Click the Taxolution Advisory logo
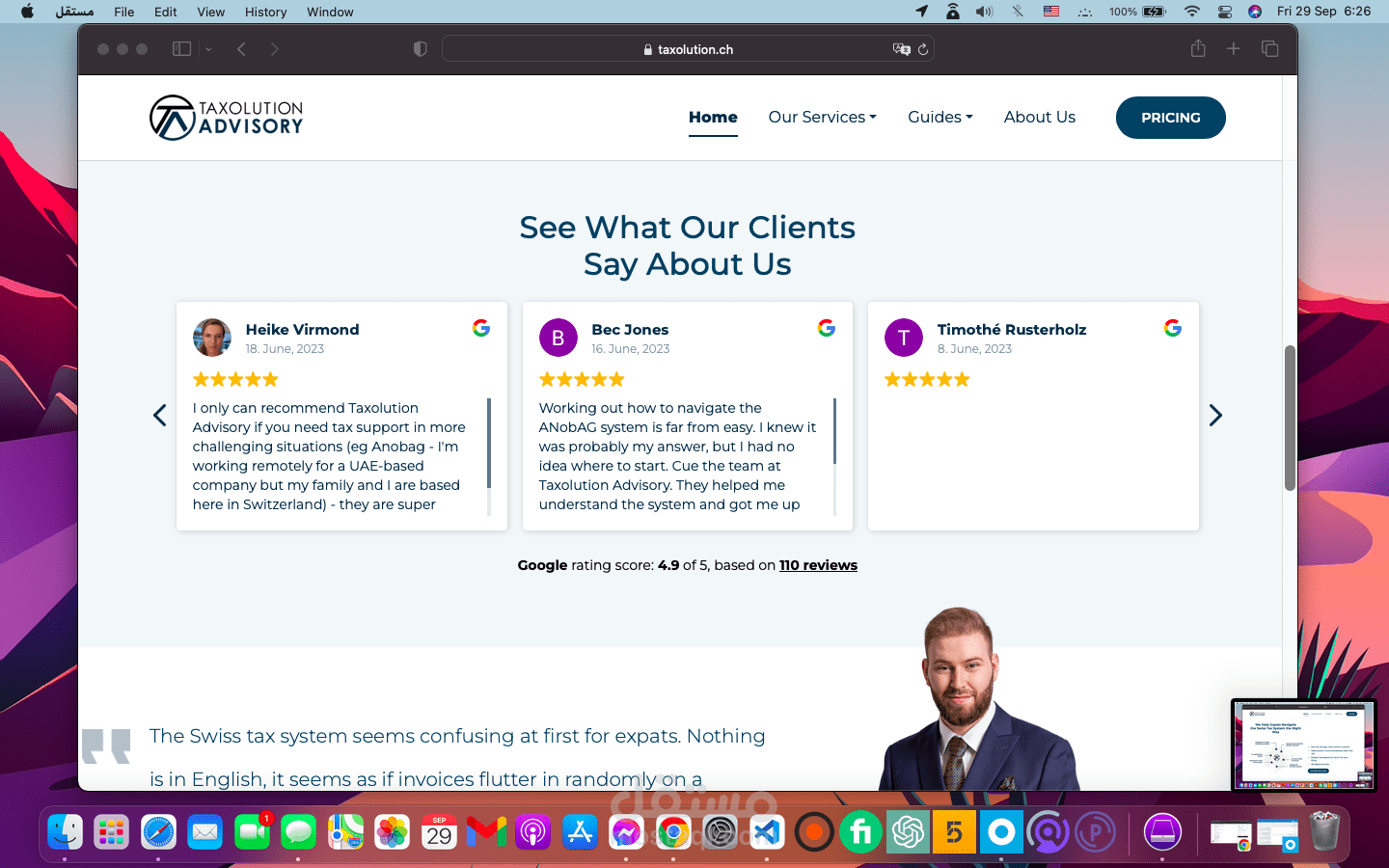Image resolution: width=1389 pixels, height=868 pixels. [x=227, y=118]
